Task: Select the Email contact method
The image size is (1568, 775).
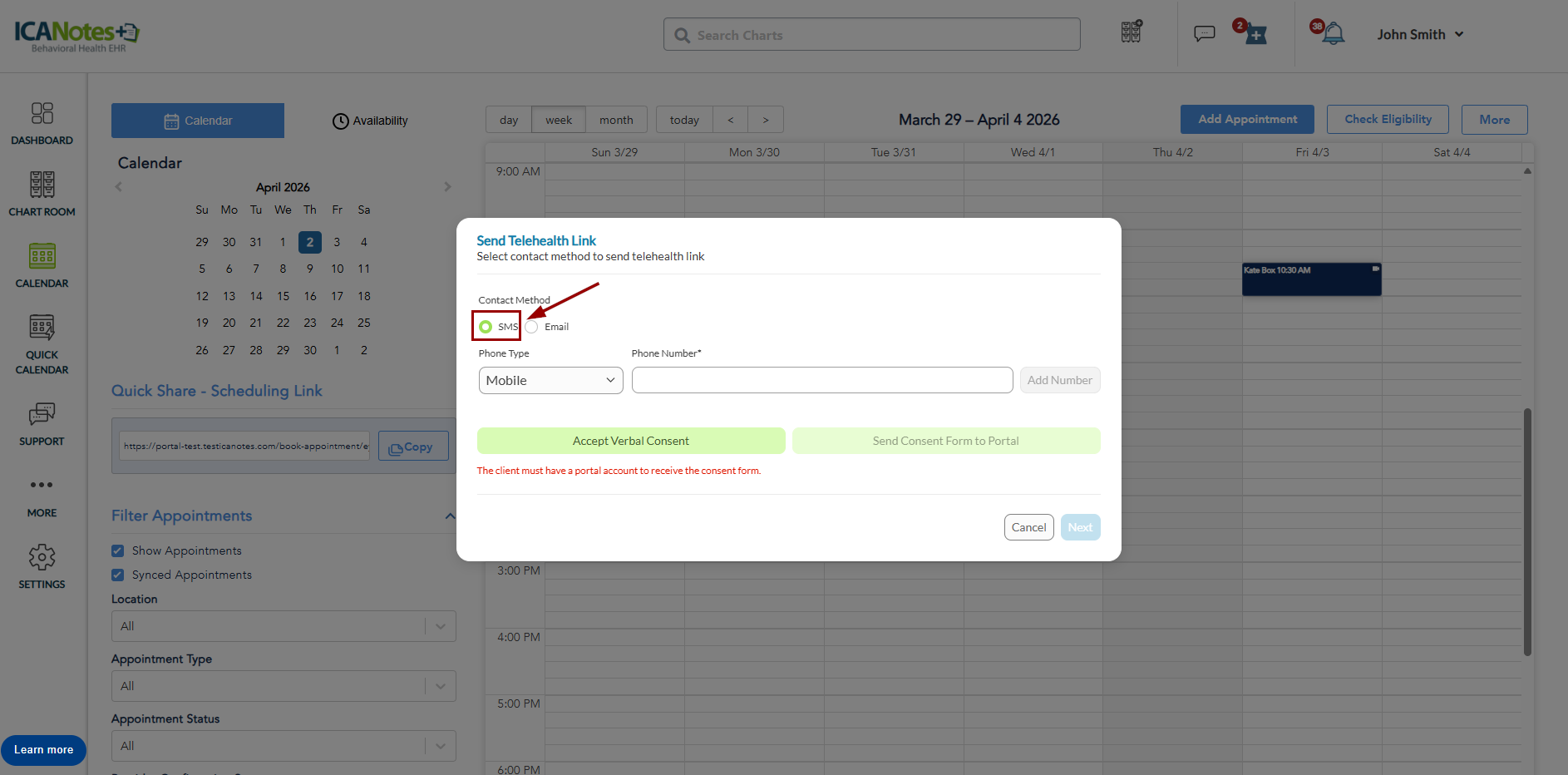Action: point(532,327)
